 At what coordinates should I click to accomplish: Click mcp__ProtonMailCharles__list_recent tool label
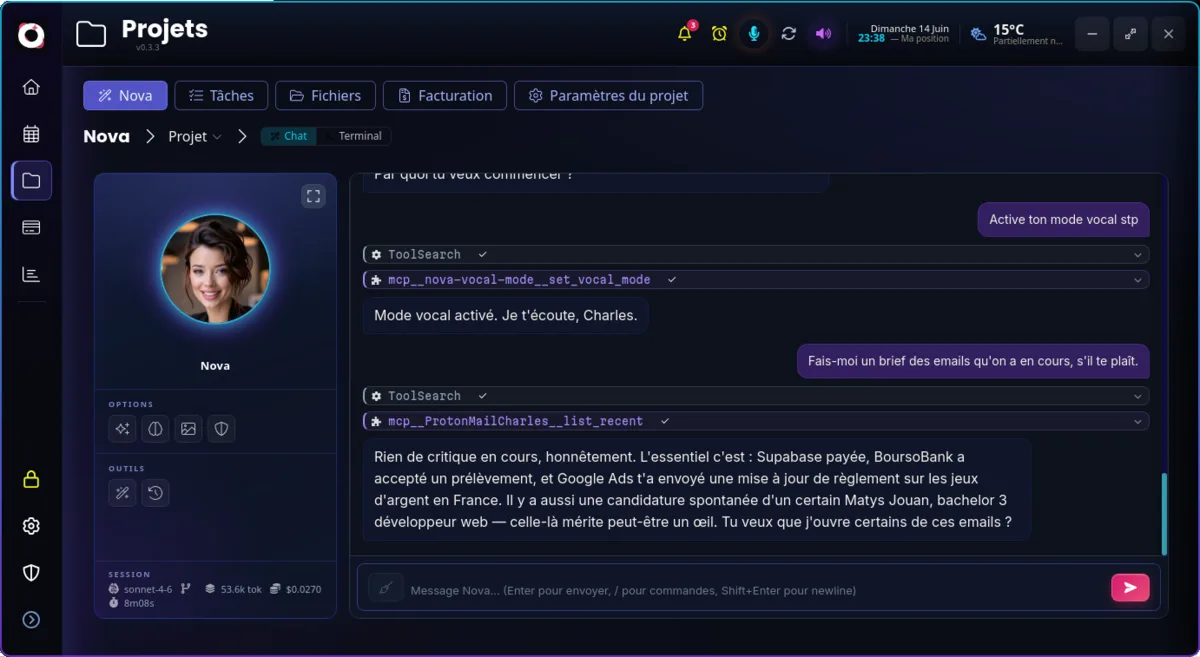pyautogui.click(x=515, y=422)
